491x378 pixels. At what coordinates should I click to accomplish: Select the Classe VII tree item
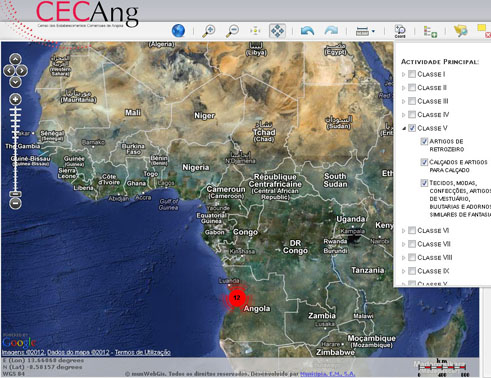click(x=434, y=244)
